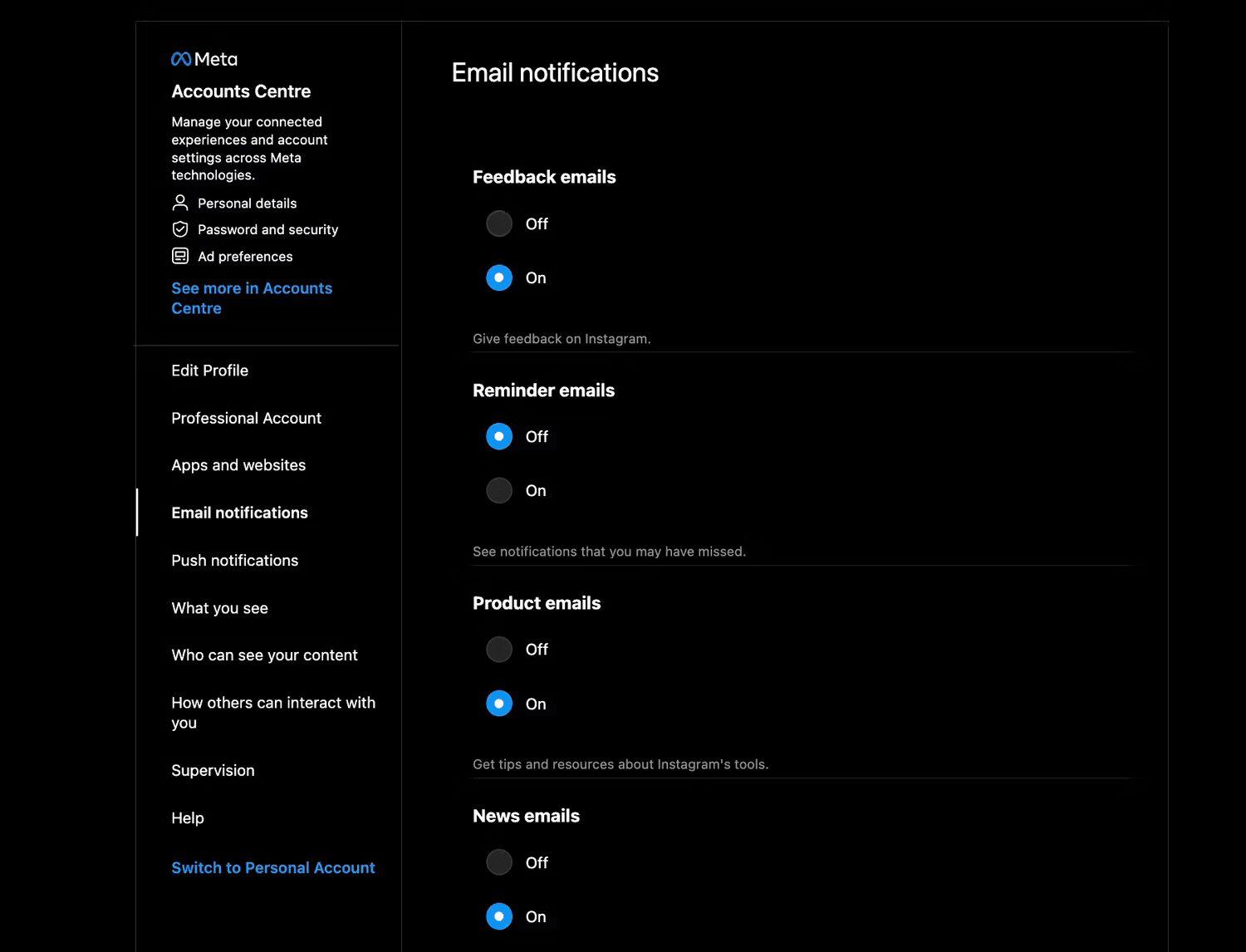Click the Ad preferences icon
The height and width of the screenshot is (952, 1246).
pos(179,256)
